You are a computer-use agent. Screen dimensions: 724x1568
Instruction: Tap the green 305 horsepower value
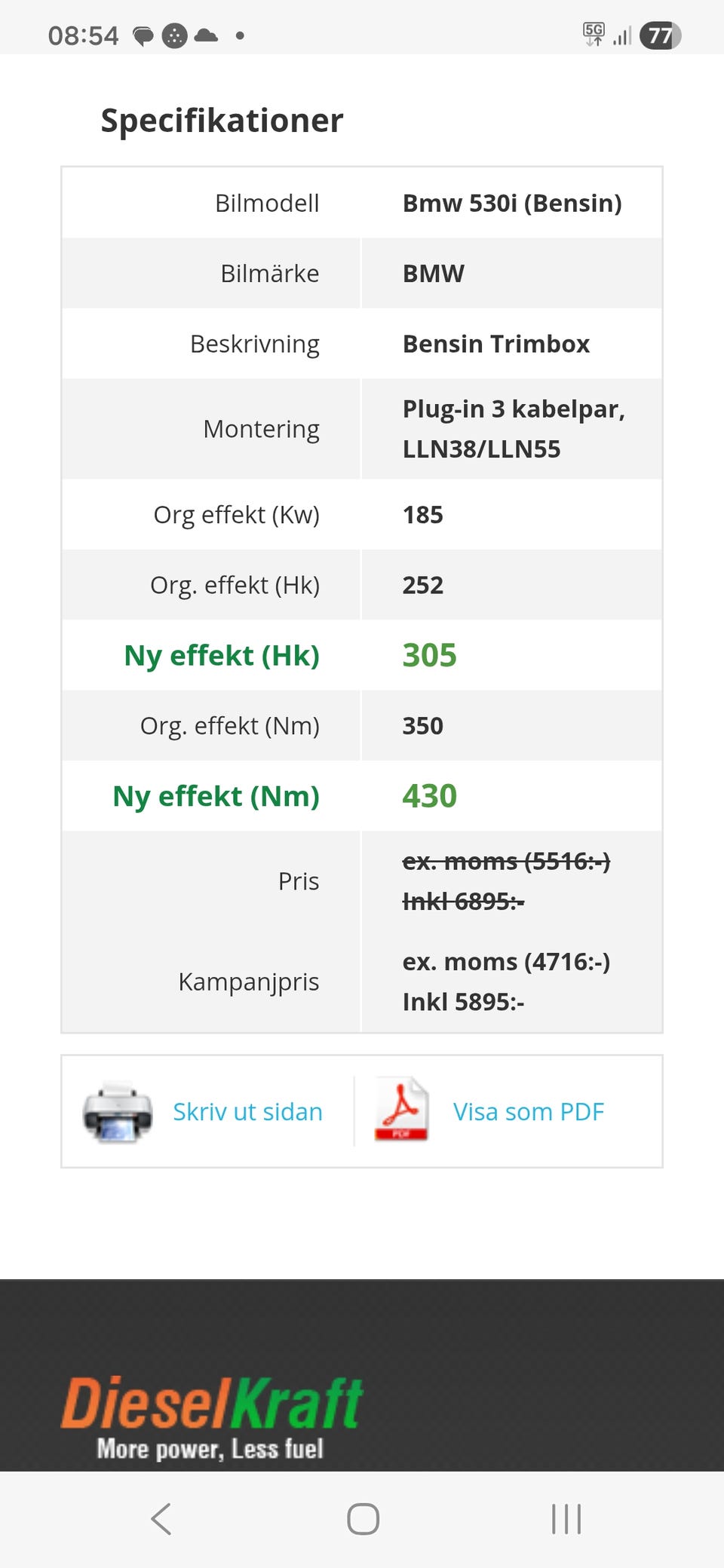tap(429, 655)
